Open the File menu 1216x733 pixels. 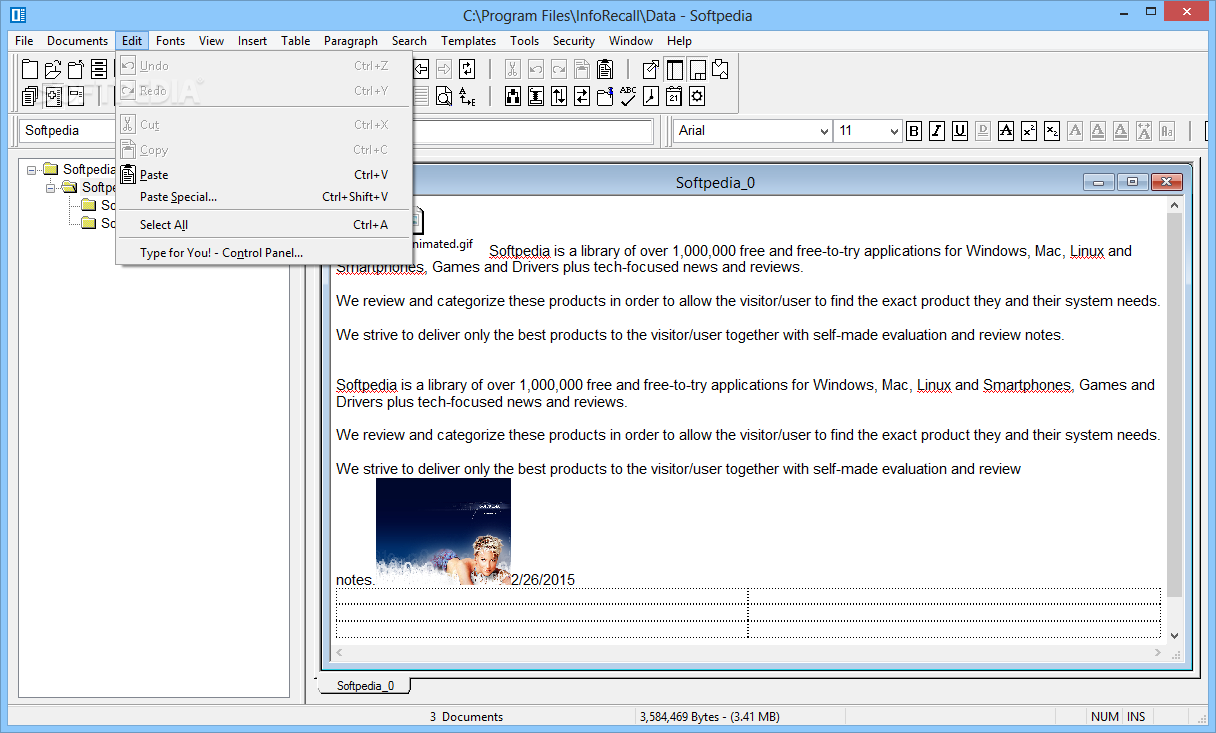tap(24, 41)
